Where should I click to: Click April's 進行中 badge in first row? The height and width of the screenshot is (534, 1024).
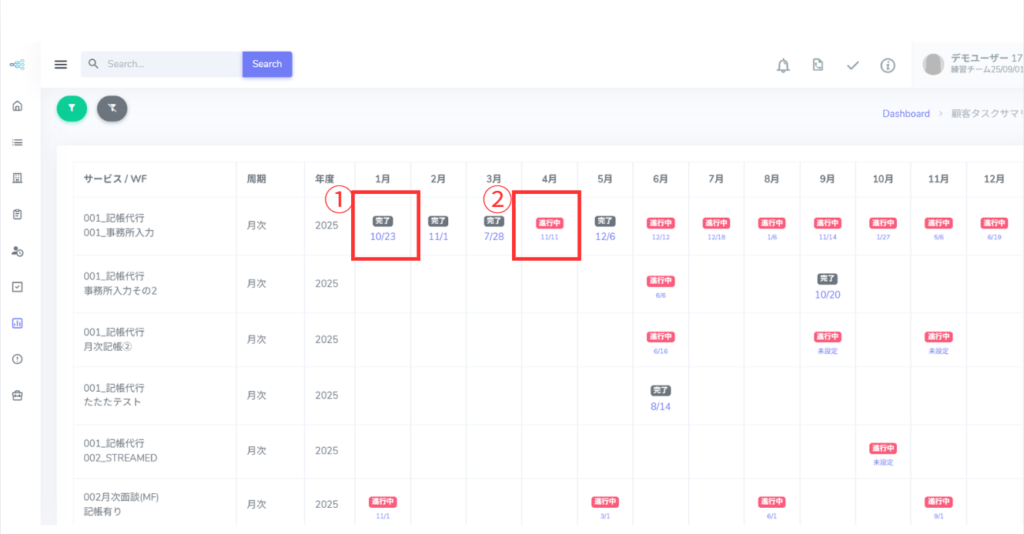550,222
